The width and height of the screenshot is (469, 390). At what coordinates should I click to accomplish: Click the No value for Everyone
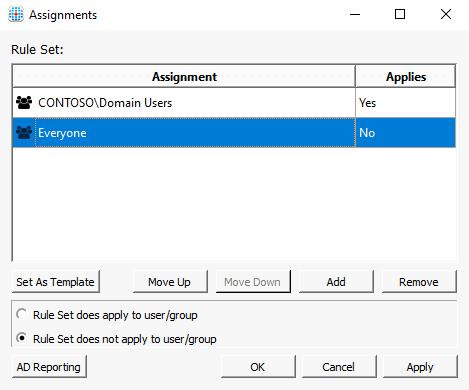coord(367,133)
